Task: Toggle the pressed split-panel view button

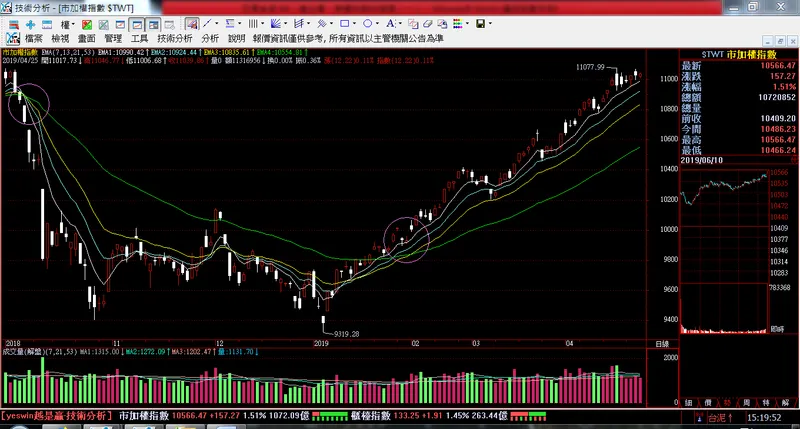Action: 153,24
